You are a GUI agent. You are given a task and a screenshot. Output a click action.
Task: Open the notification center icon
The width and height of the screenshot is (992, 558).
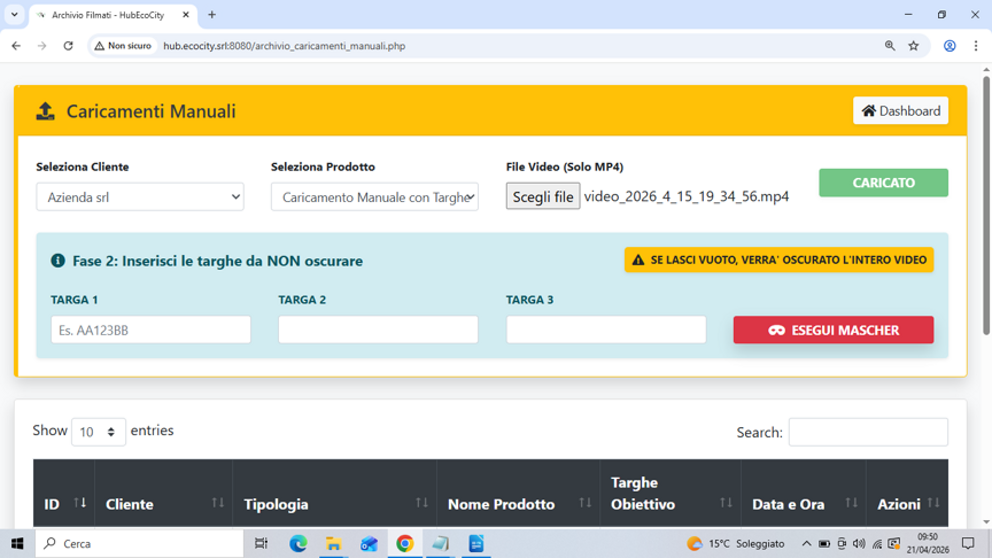click(x=968, y=543)
